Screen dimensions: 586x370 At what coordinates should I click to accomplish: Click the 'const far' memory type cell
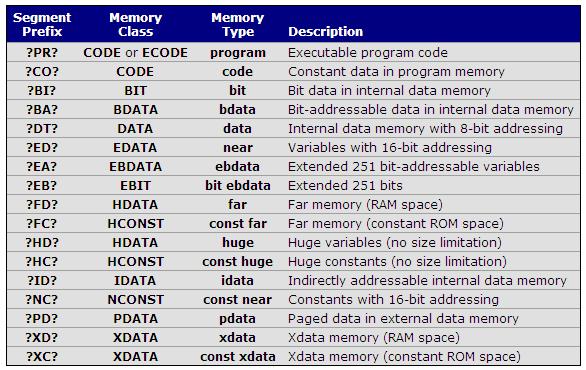click(x=238, y=223)
